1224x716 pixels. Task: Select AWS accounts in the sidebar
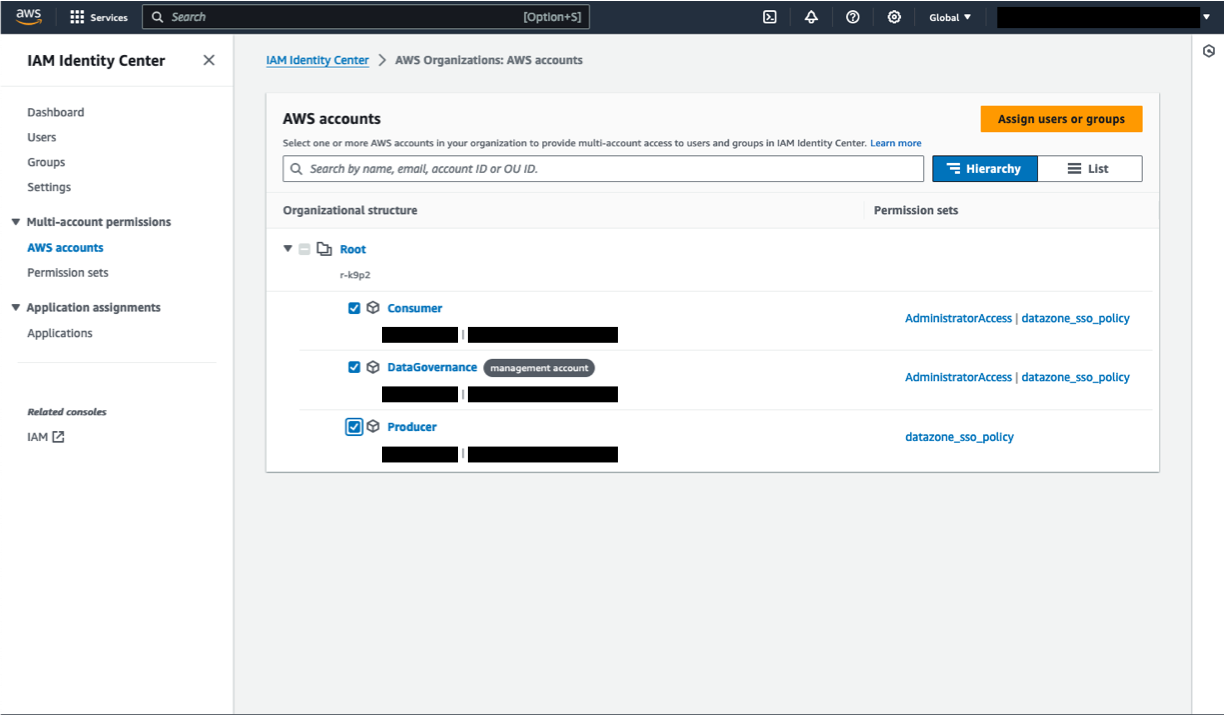point(65,248)
